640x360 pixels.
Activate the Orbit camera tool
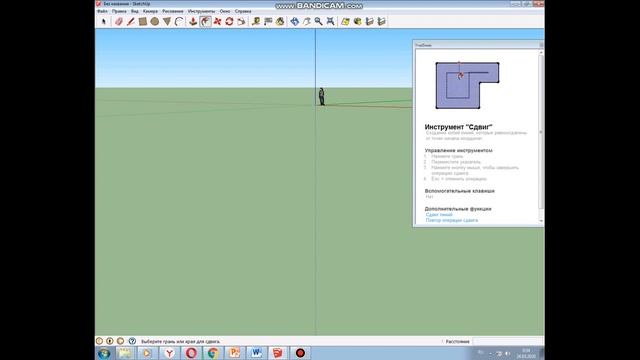tap(294, 22)
